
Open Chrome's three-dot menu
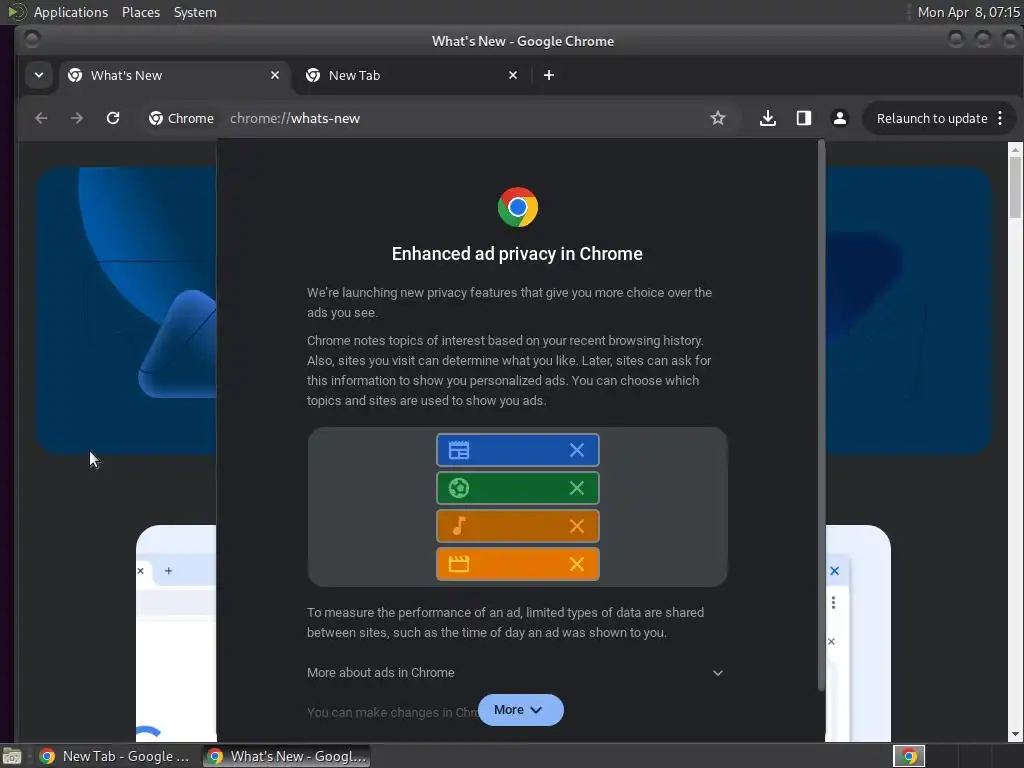point(1000,118)
